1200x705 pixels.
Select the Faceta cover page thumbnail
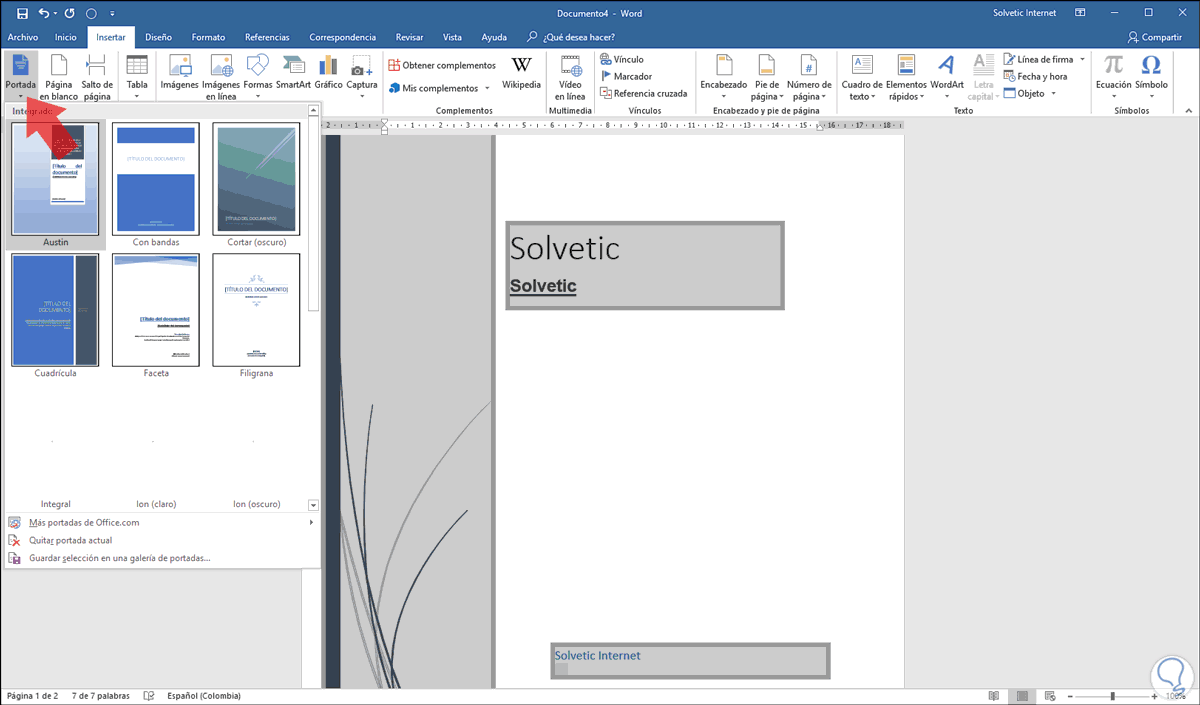point(156,312)
